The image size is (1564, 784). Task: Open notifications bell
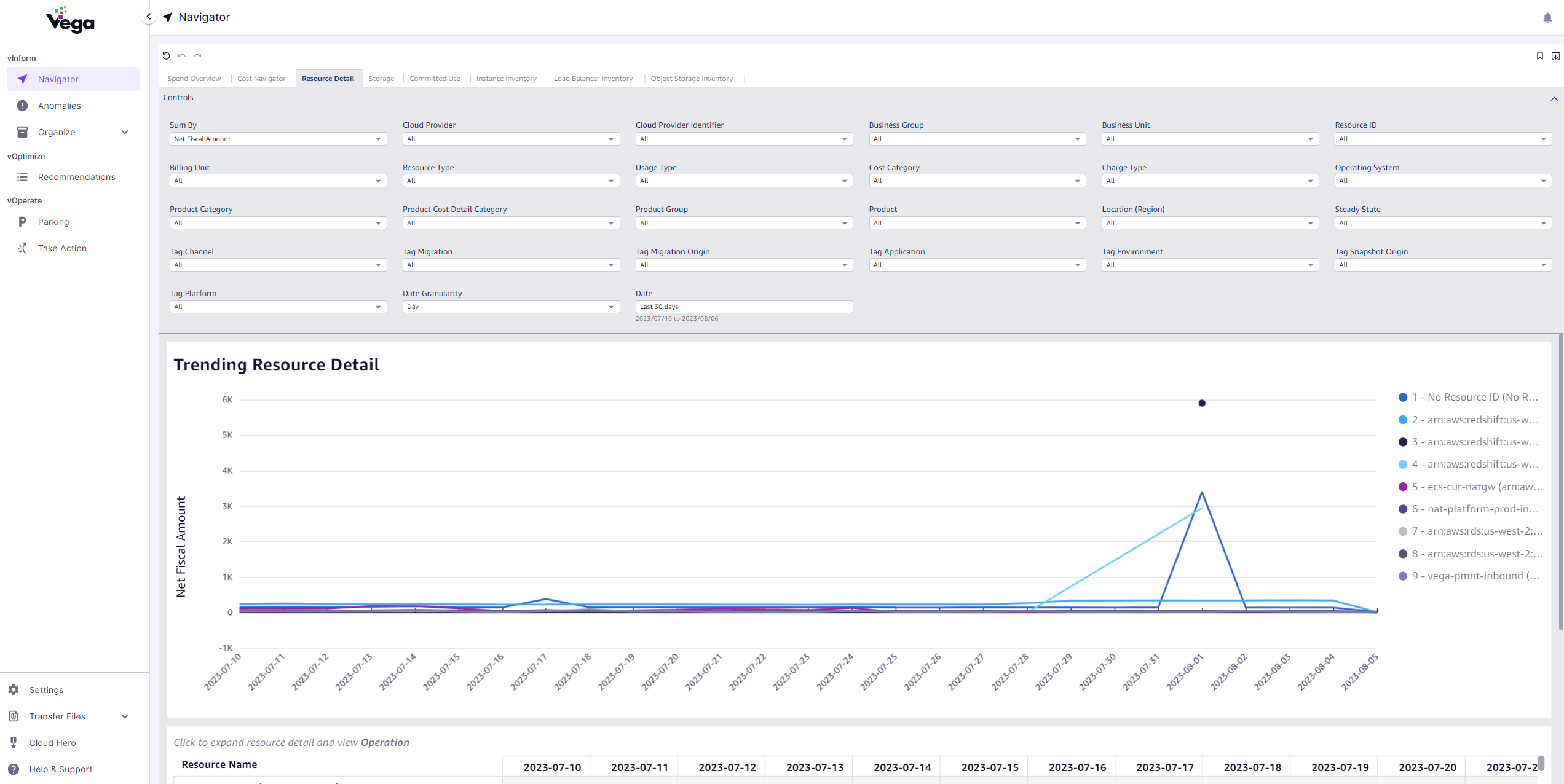[1547, 18]
